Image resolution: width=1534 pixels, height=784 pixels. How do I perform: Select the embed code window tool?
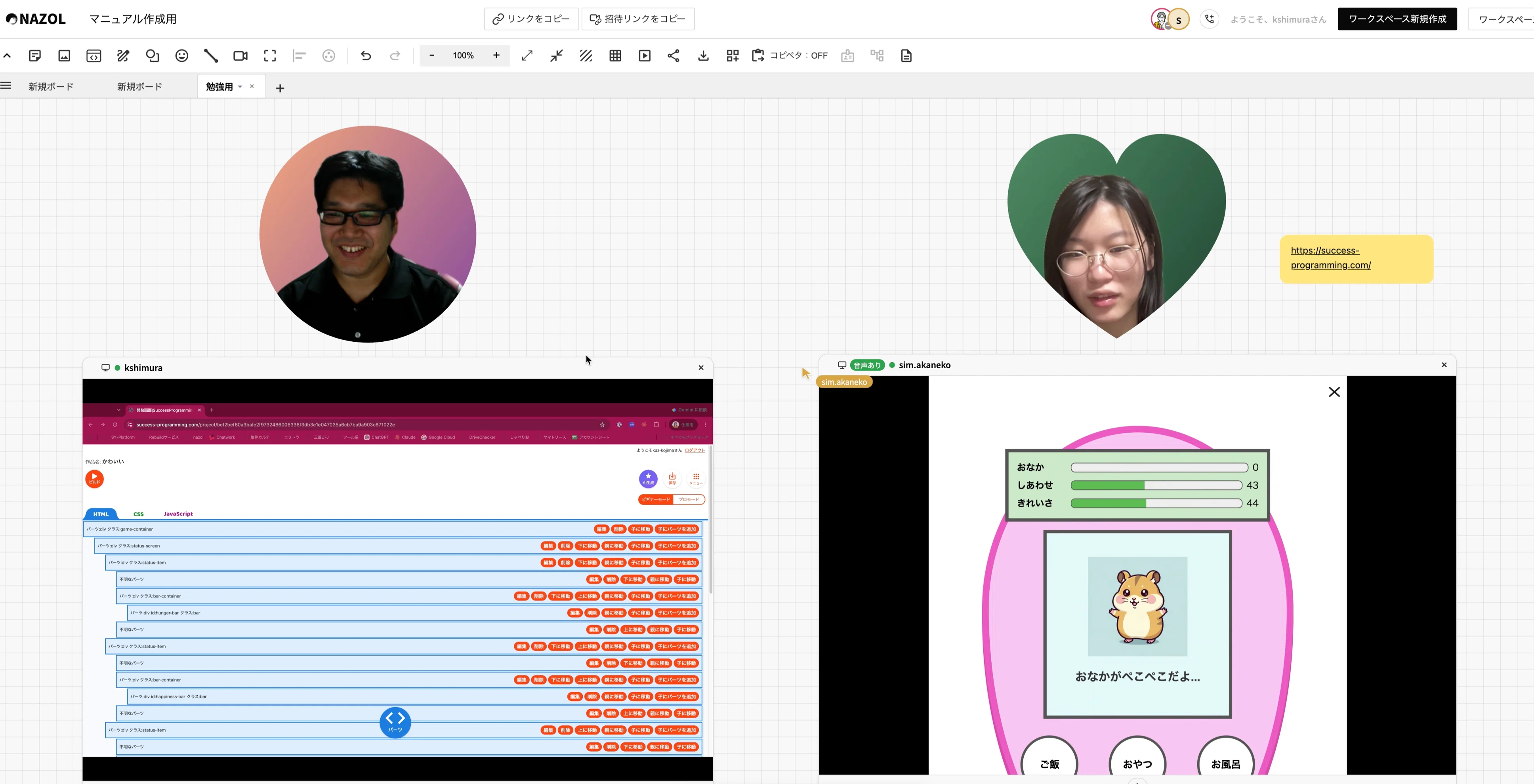(93, 55)
